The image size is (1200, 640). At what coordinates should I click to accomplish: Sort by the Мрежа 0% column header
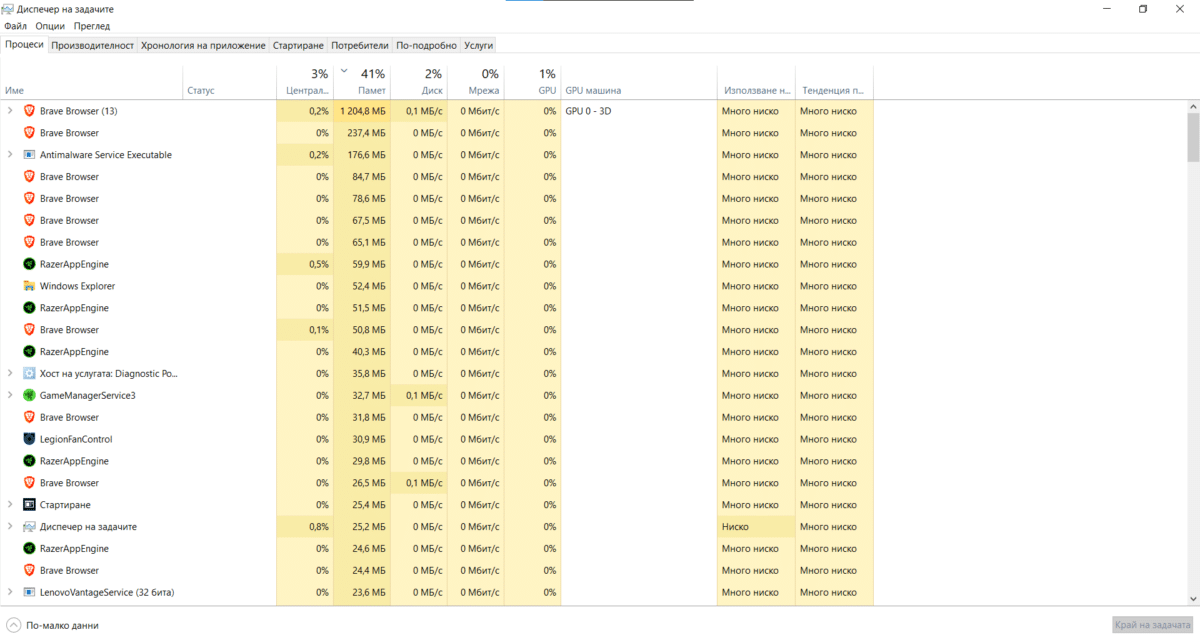tap(476, 82)
